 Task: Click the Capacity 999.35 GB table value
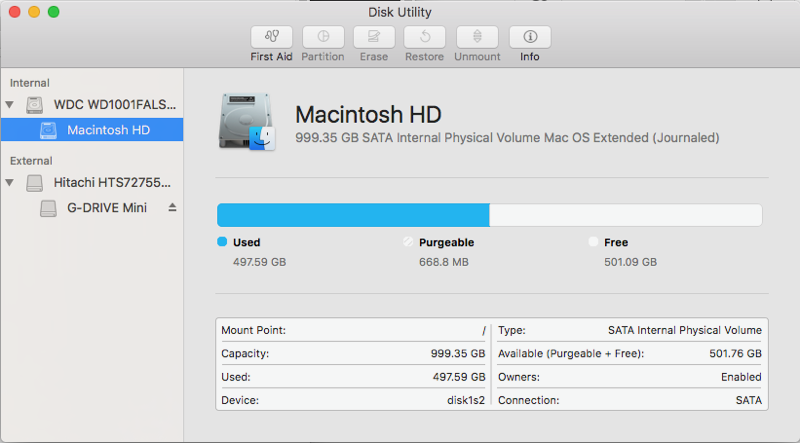[x=458, y=354]
